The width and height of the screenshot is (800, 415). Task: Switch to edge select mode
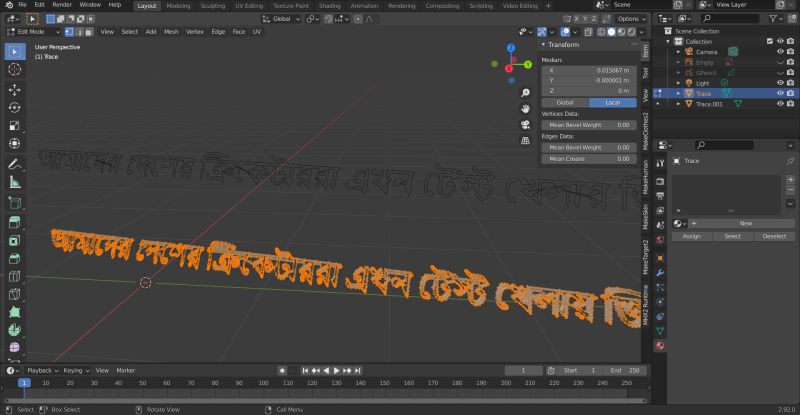(79, 32)
